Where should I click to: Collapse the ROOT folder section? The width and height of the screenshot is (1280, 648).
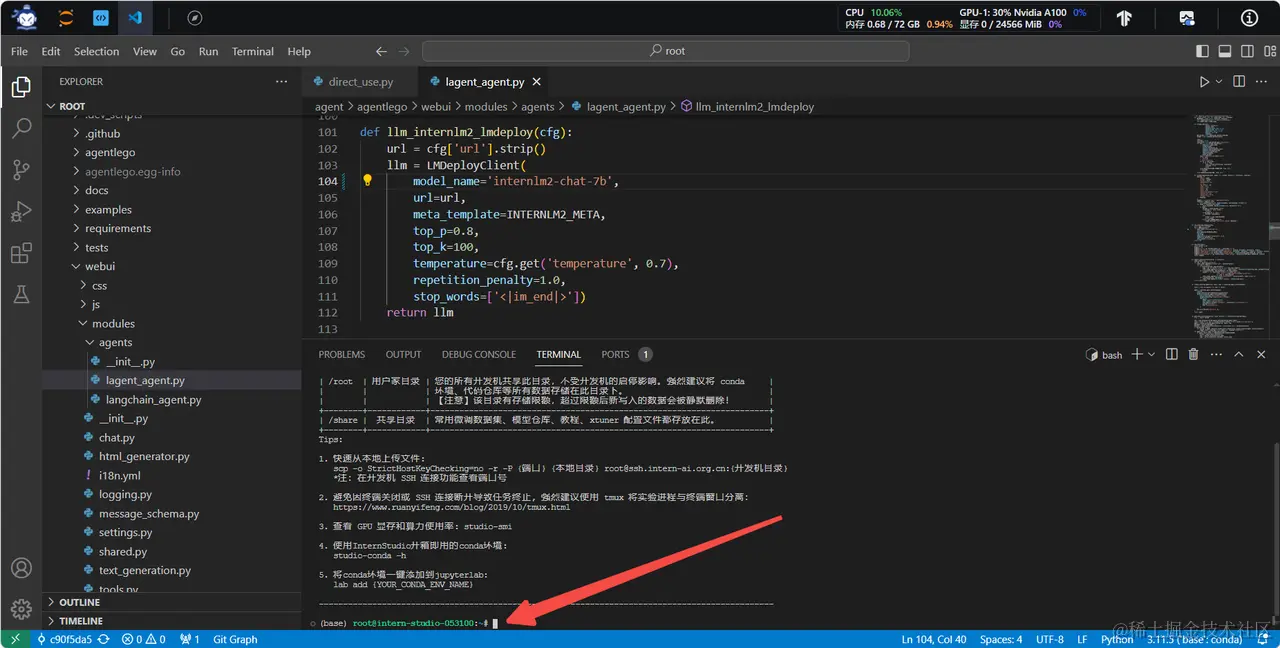[172, 106]
